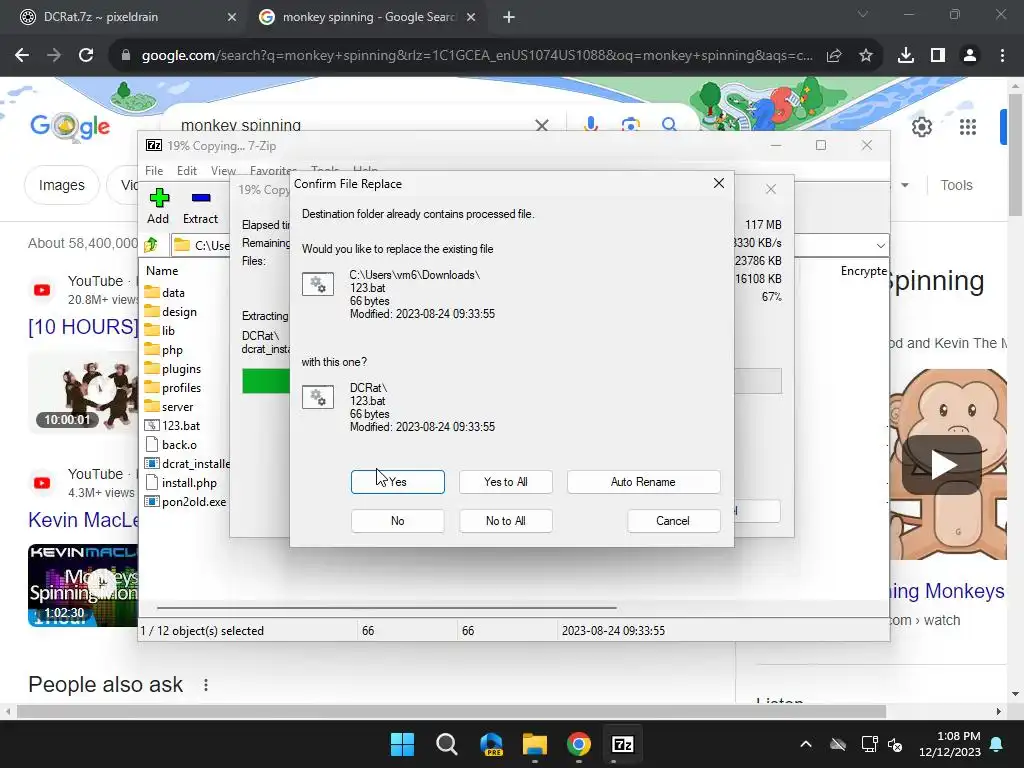
Task: Click the 7-Zip Extract toolbar icon
Action: point(200,206)
